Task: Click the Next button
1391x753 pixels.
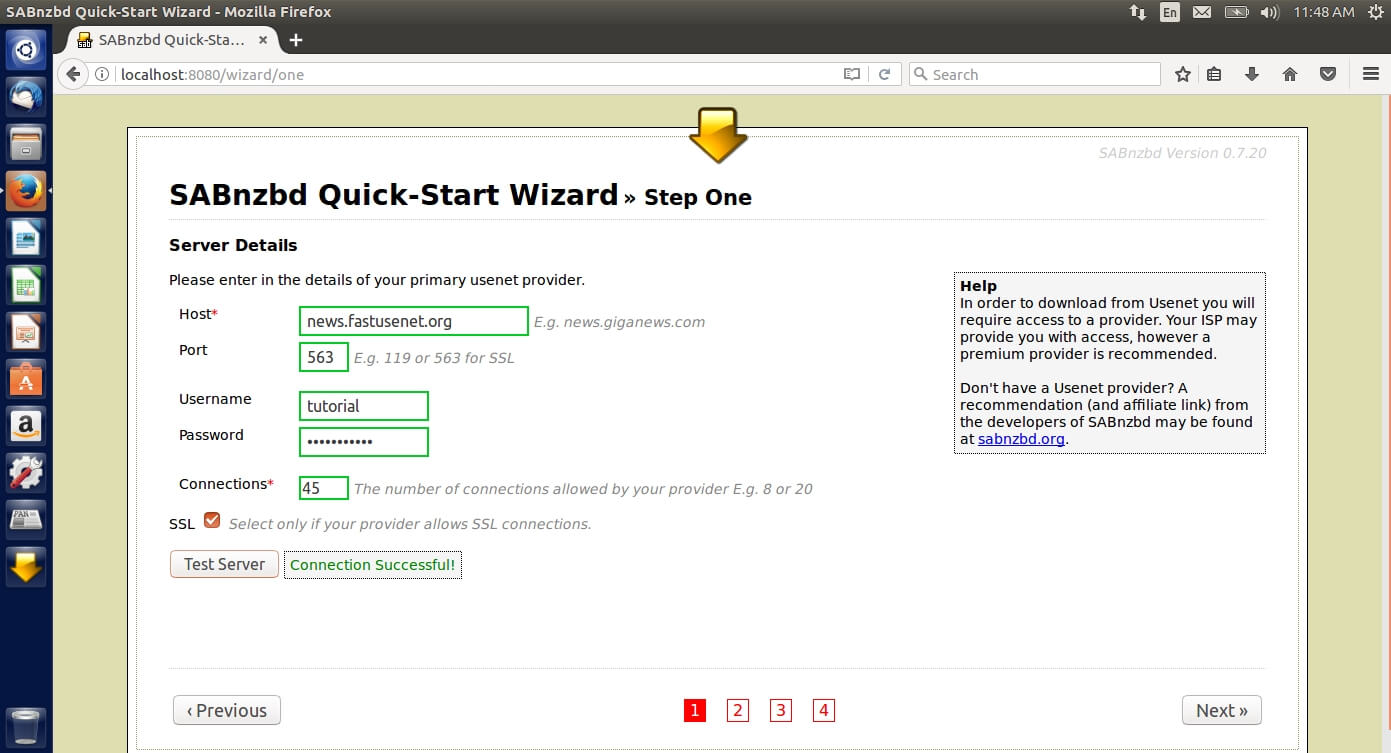Action: click(1221, 710)
